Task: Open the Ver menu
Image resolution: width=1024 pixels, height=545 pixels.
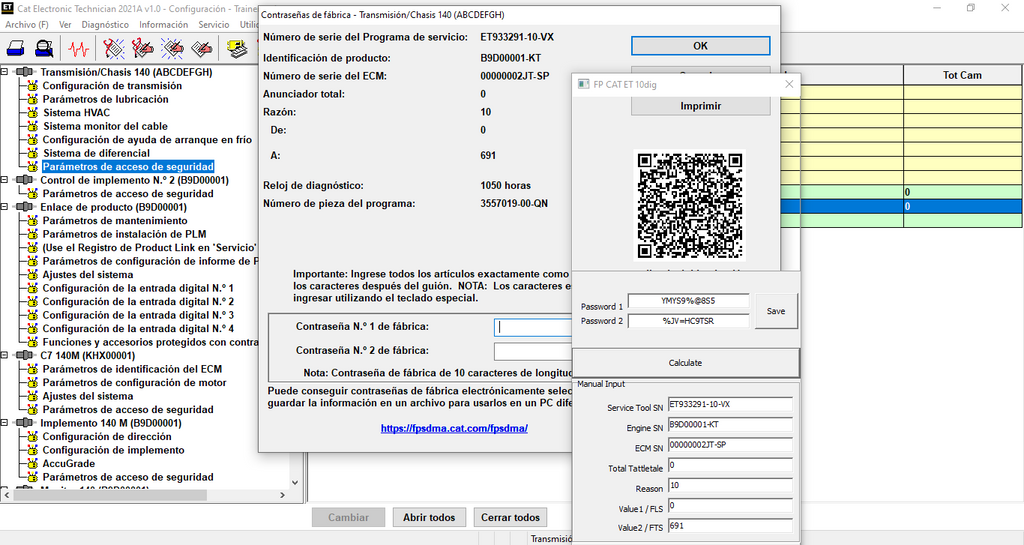Action: pos(65,24)
